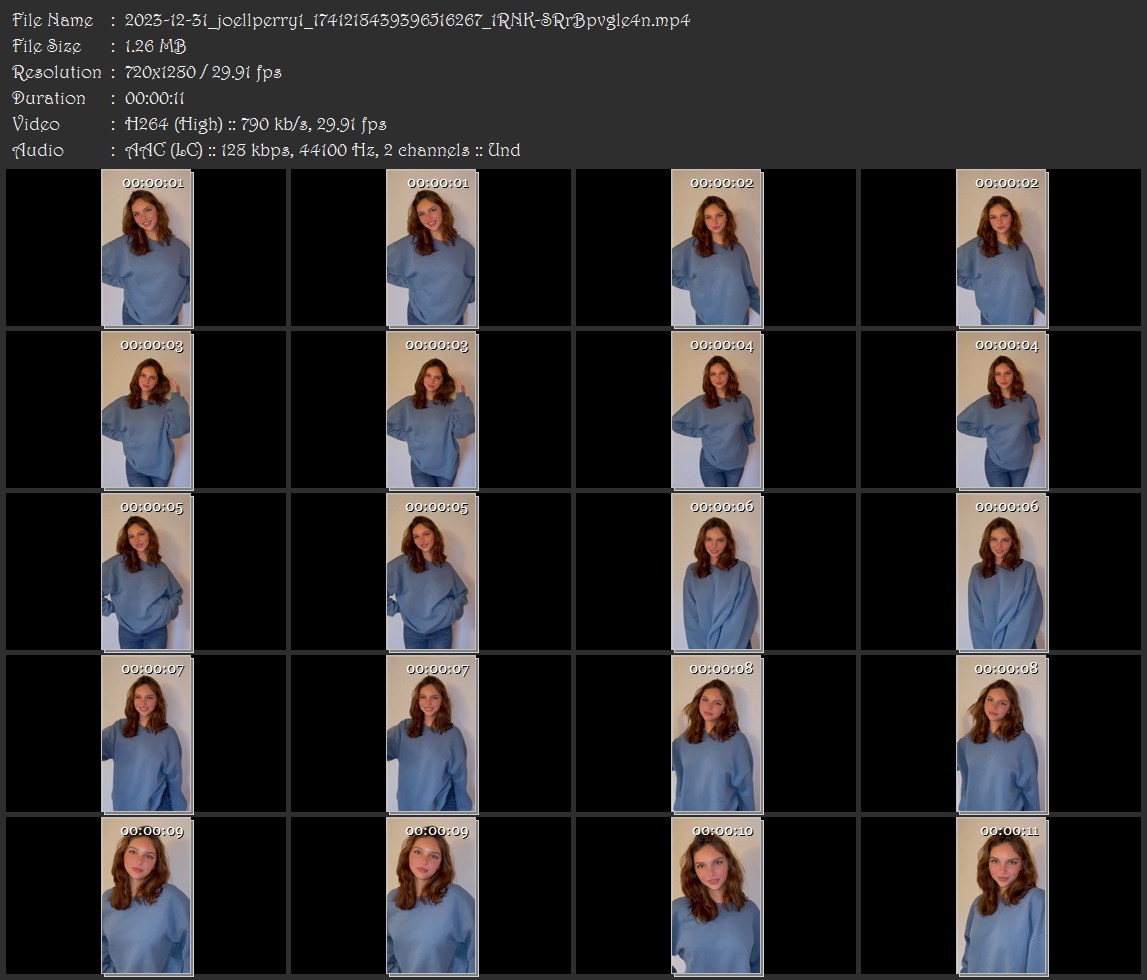Open the first frame stamped 00:00:04
Viewport: 1147px width, 980px height.
717,410
